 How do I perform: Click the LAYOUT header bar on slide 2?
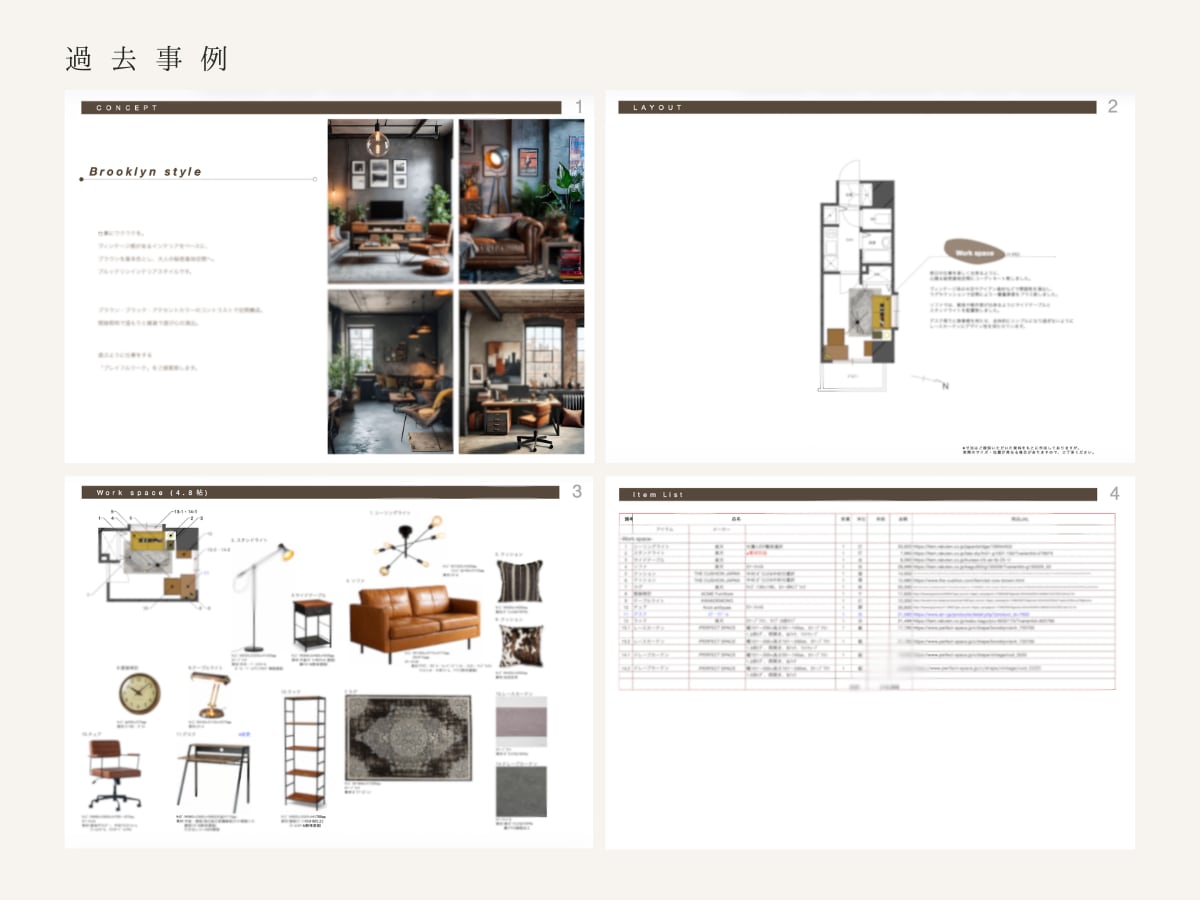[x=859, y=107]
